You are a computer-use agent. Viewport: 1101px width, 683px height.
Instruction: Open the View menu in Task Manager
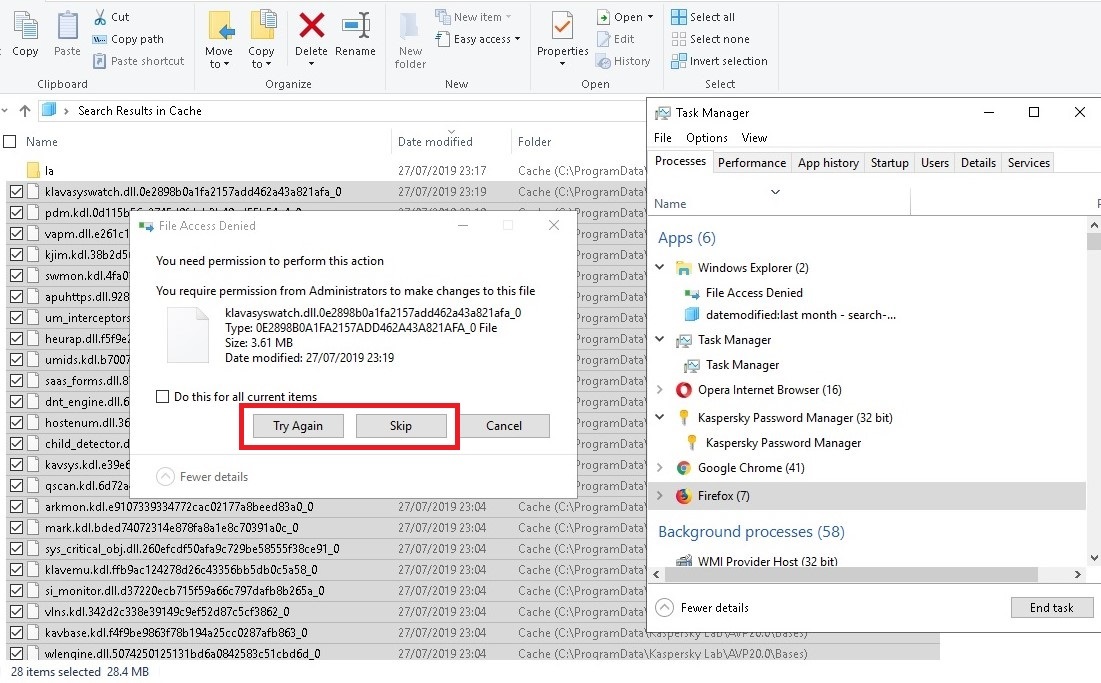pyautogui.click(x=754, y=138)
